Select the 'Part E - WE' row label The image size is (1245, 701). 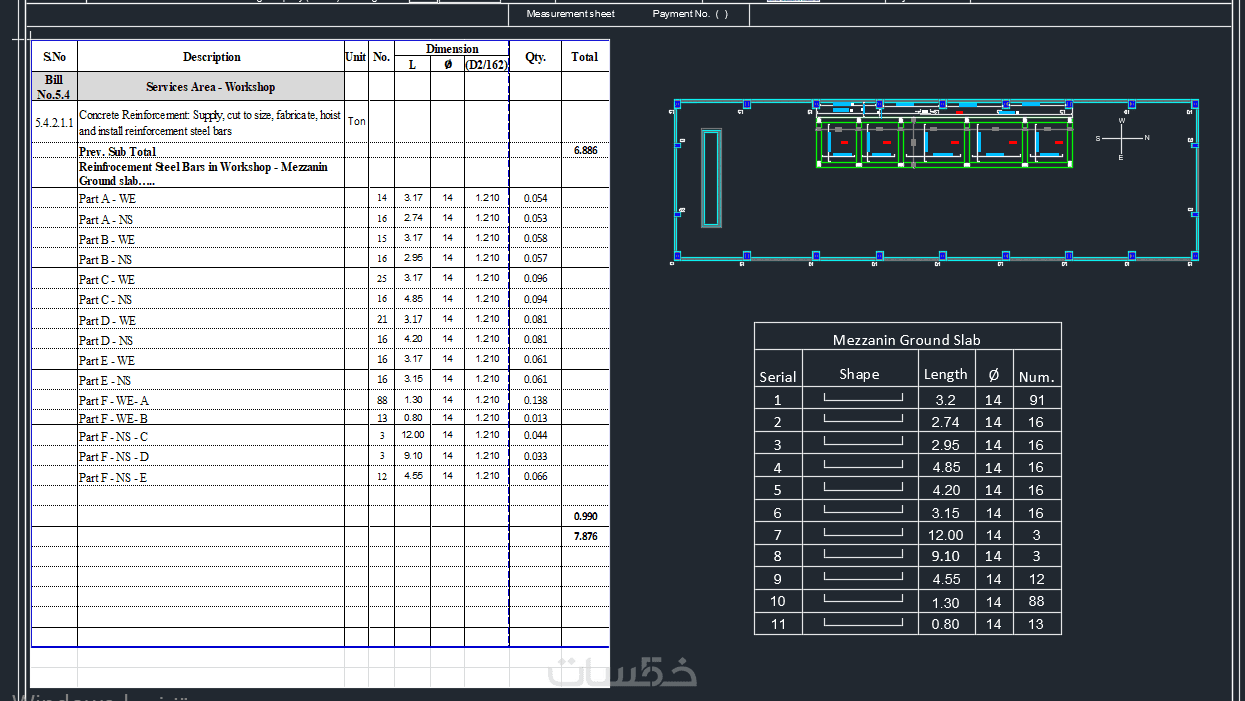coord(107,360)
